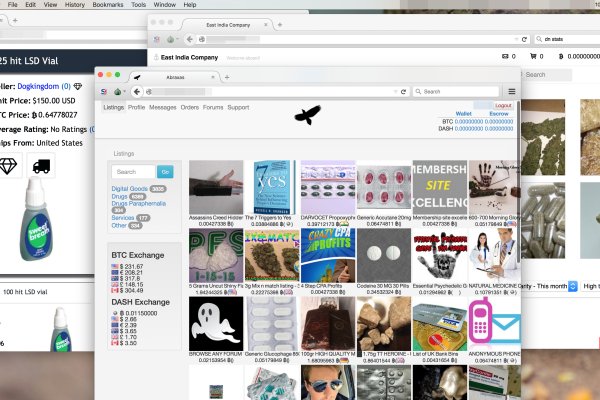Open the Membership Site Excellence thumbnail
Image resolution: width=600 pixels, height=400 pixels.
440,187
